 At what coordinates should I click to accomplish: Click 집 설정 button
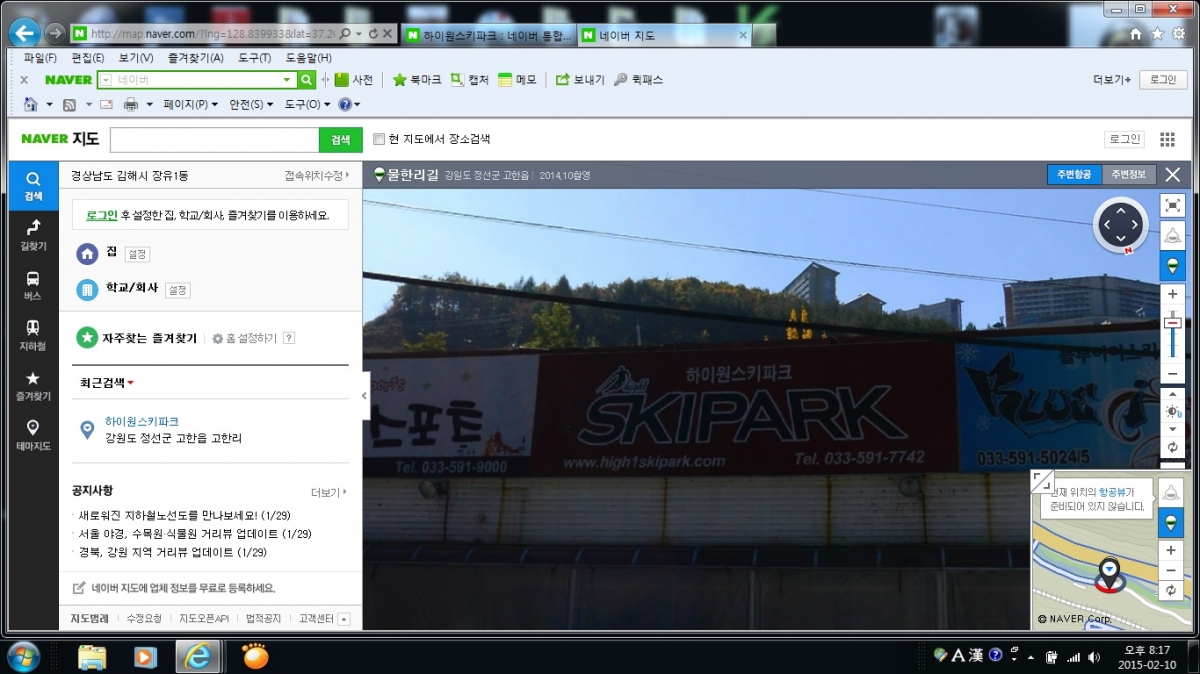tap(137, 255)
